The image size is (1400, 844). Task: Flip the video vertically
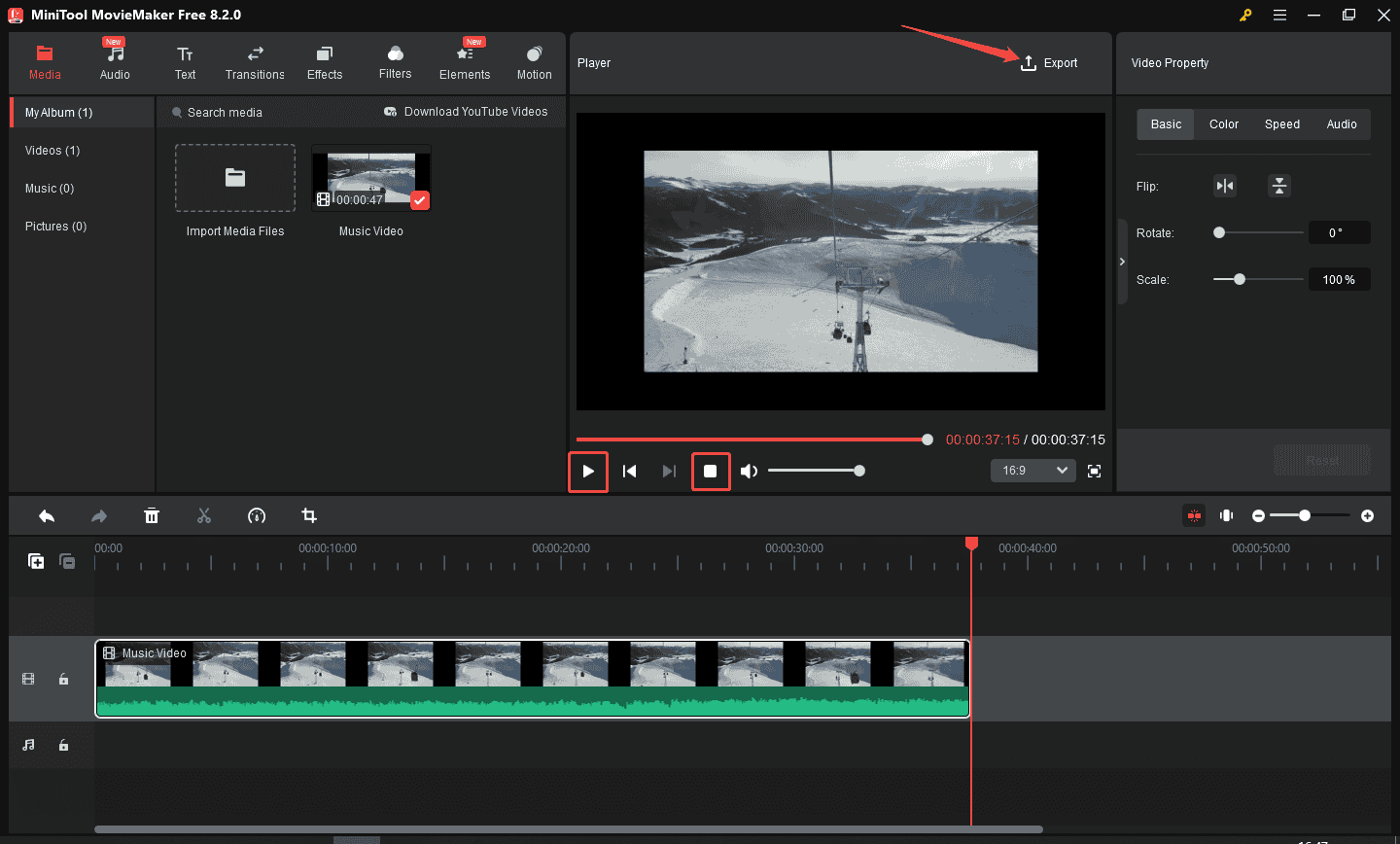click(x=1279, y=186)
